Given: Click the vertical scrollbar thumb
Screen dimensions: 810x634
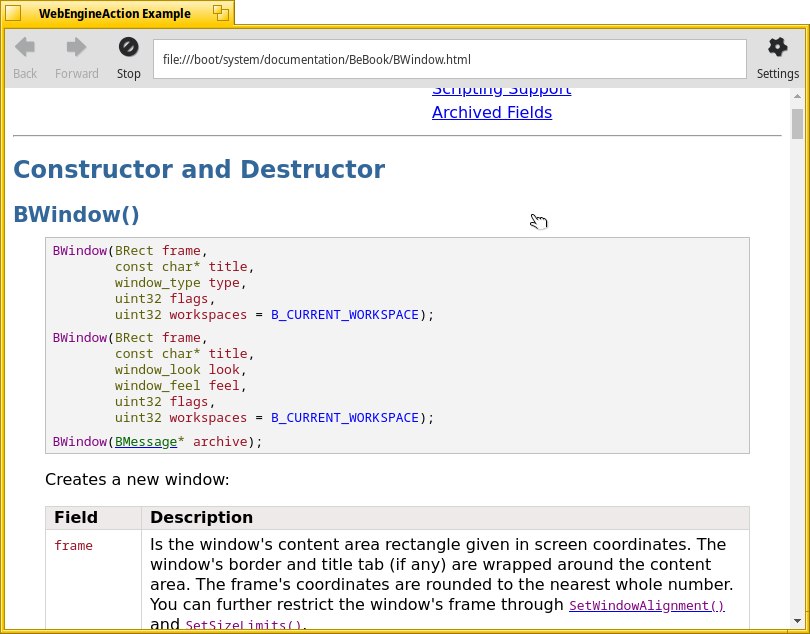Looking at the screenshot, I should [x=797, y=124].
